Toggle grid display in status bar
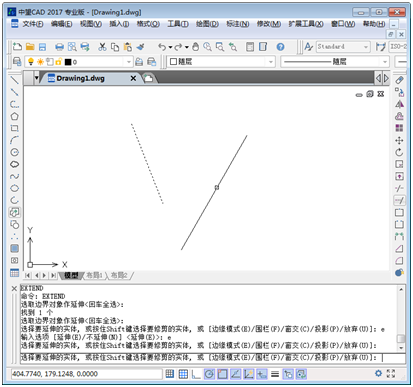Viewport: 413px width, 387px height. [183, 374]
